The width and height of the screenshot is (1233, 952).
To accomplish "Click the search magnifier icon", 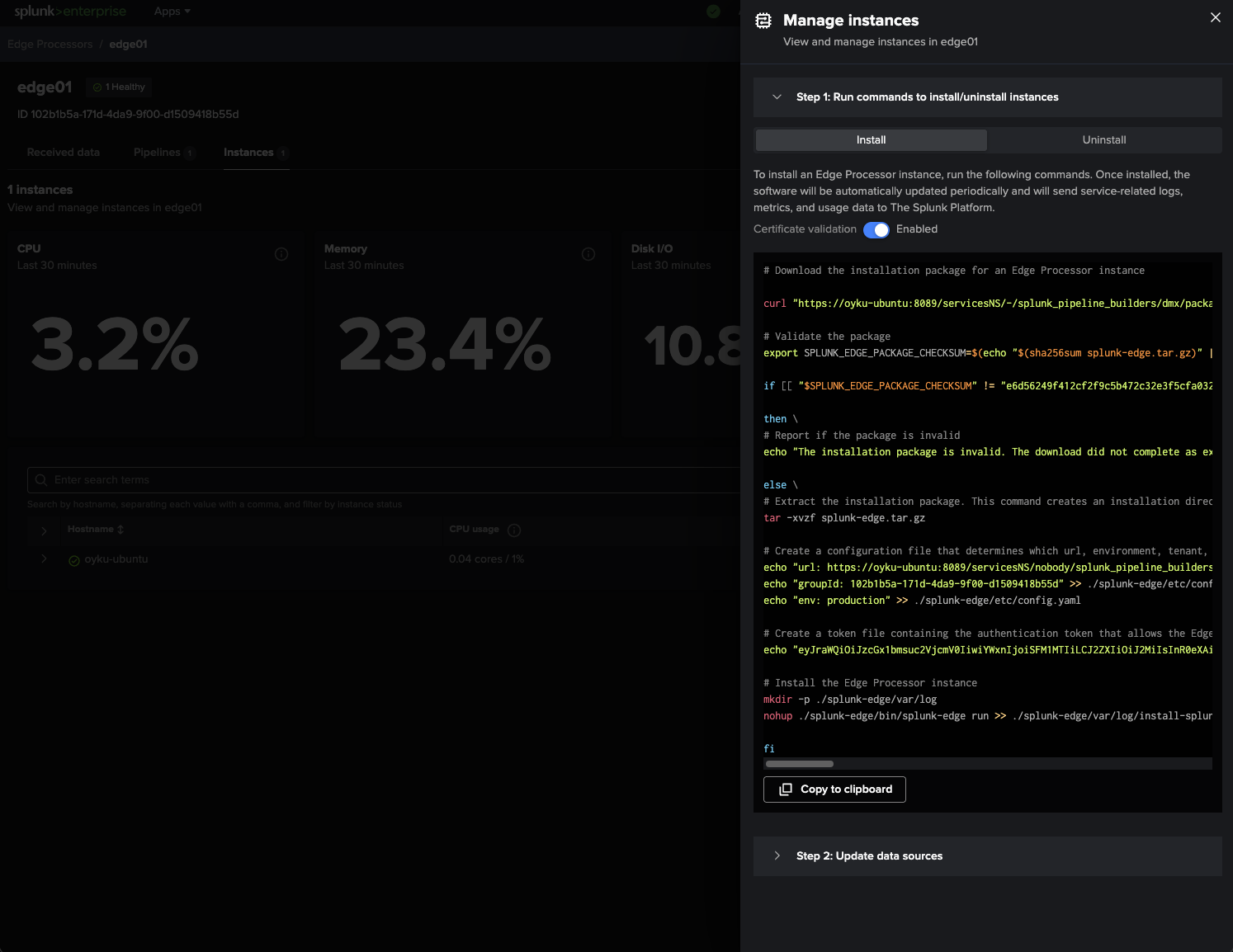I will coord(41,480).
